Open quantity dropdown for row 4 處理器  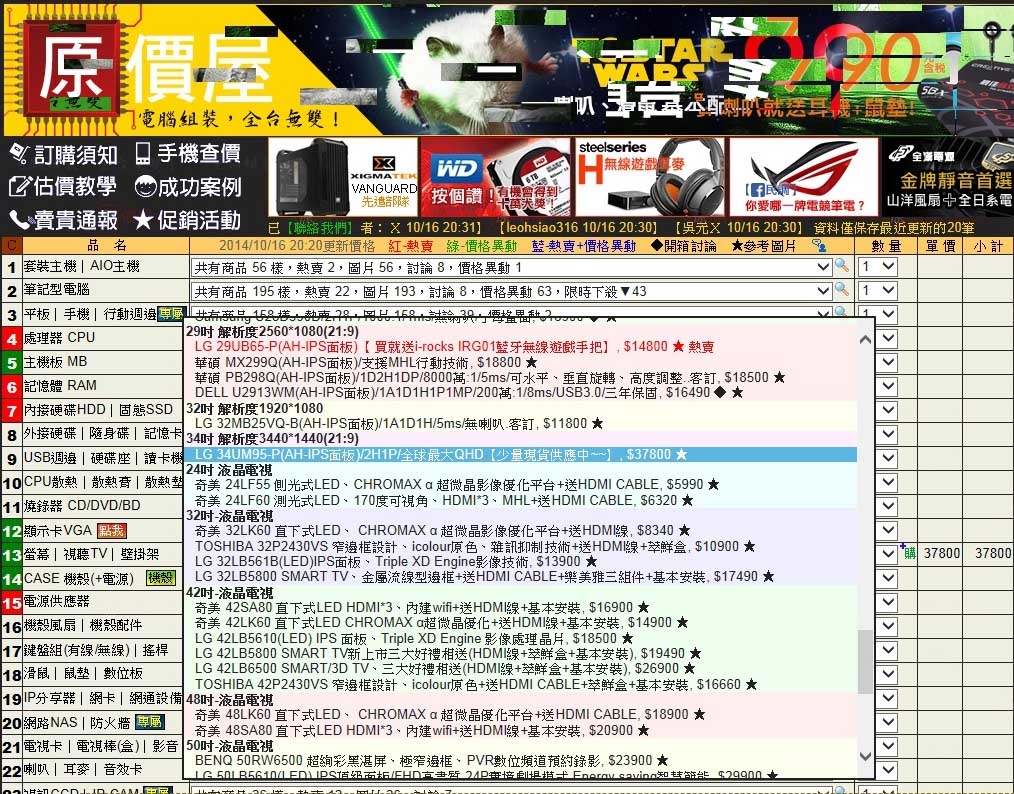pyautogui.click(x=887, y=338)
